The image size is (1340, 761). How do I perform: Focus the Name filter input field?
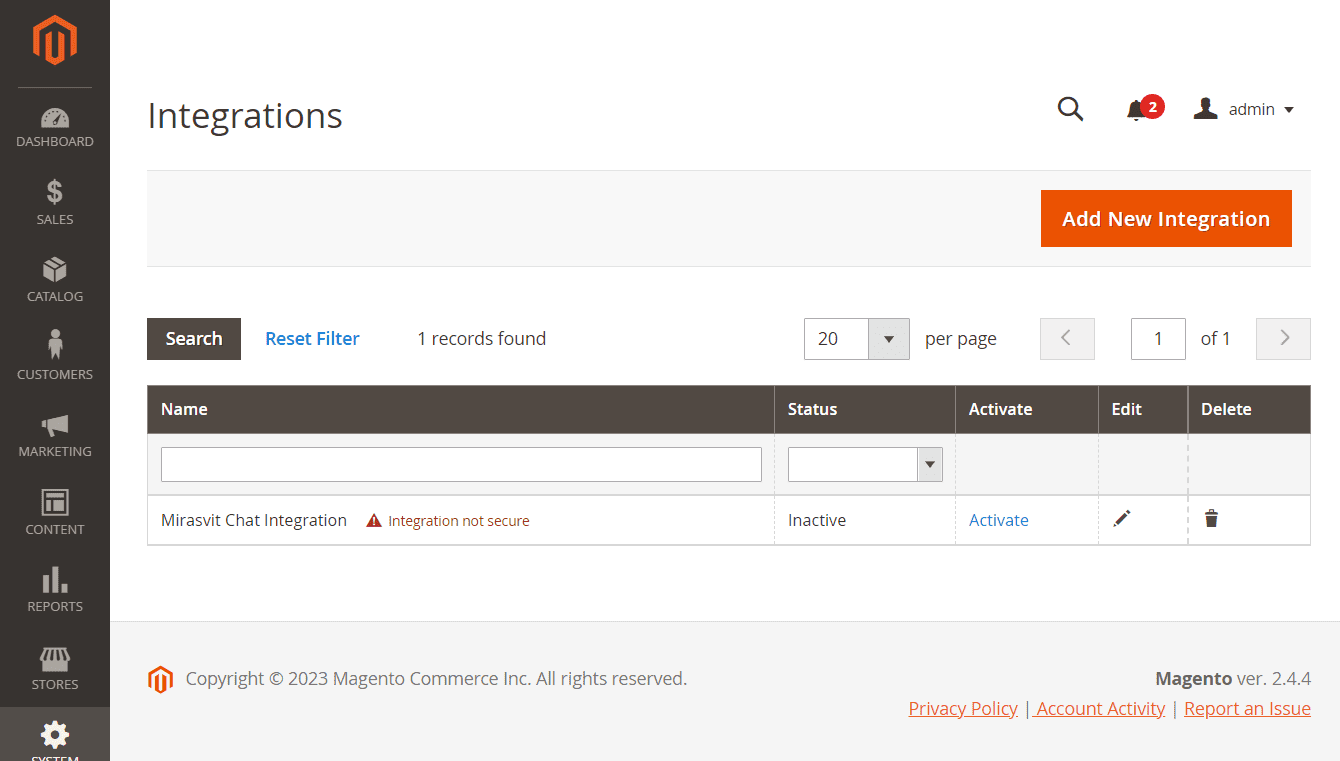(x=461, y=464)
